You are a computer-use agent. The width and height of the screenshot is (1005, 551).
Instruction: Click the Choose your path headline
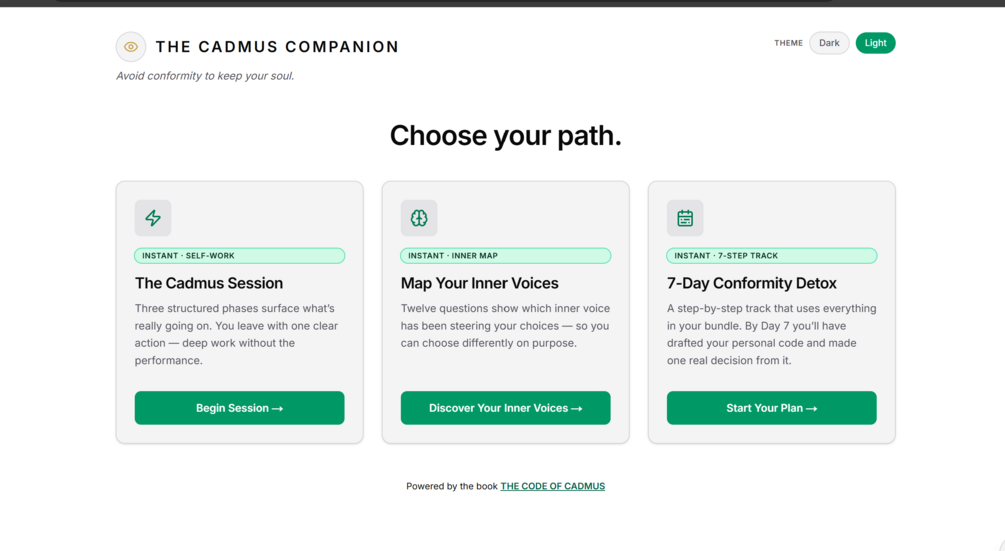click(505, 136)
